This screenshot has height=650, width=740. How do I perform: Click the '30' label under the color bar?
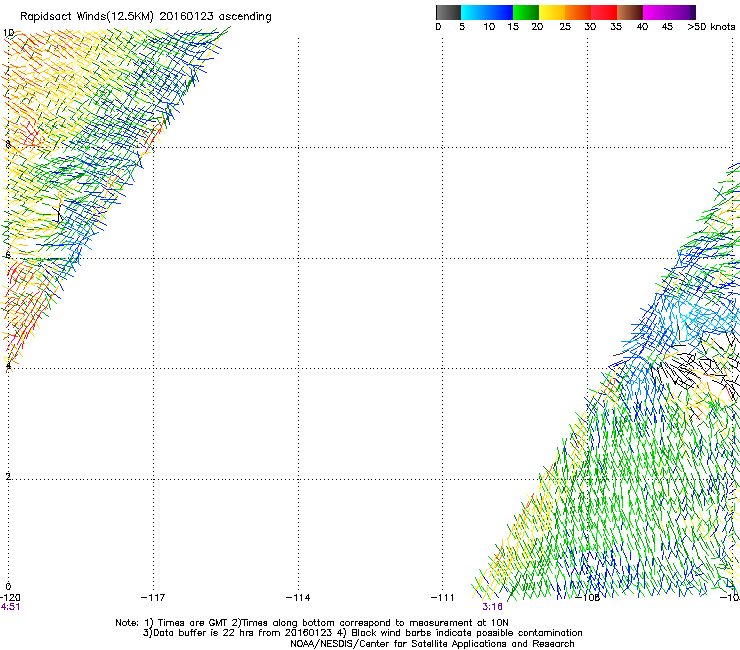pos(590,27)
